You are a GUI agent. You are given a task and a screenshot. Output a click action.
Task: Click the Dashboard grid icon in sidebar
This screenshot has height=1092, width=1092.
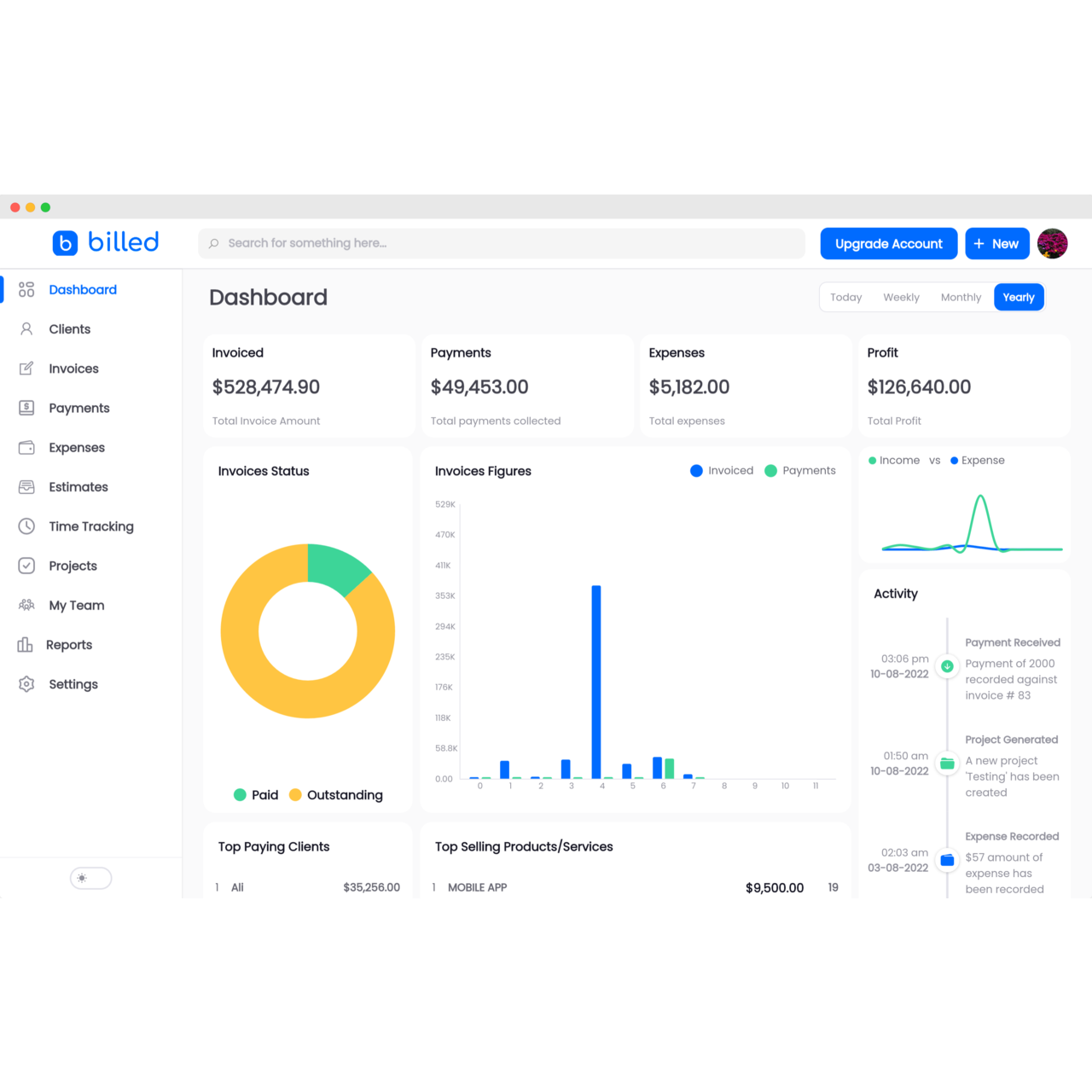pos(26,290)
